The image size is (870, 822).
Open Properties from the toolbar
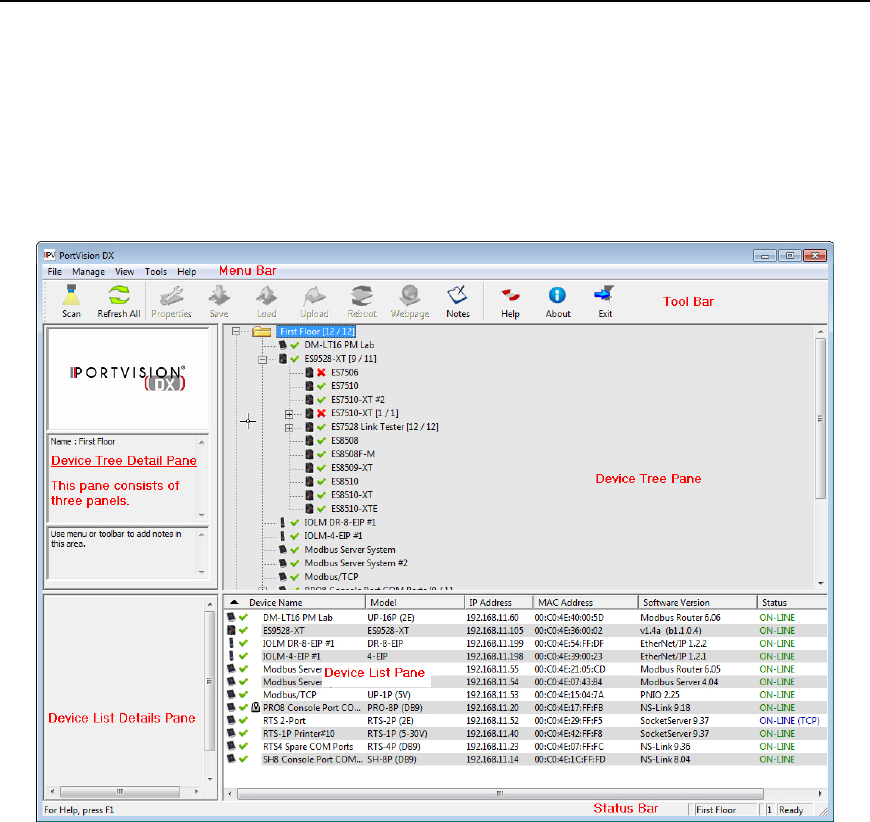(171, 301)
